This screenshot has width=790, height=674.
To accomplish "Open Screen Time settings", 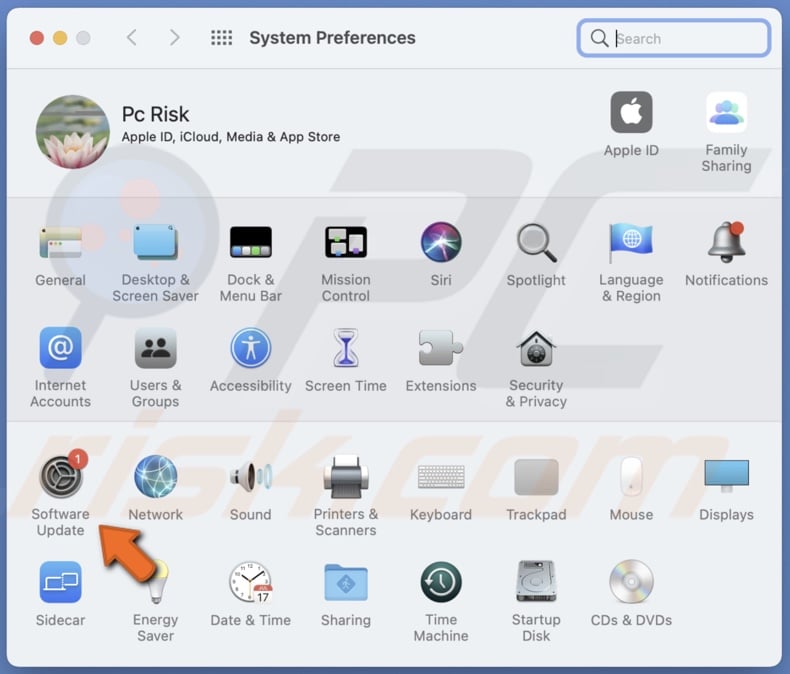I will (x=346, y=348).
